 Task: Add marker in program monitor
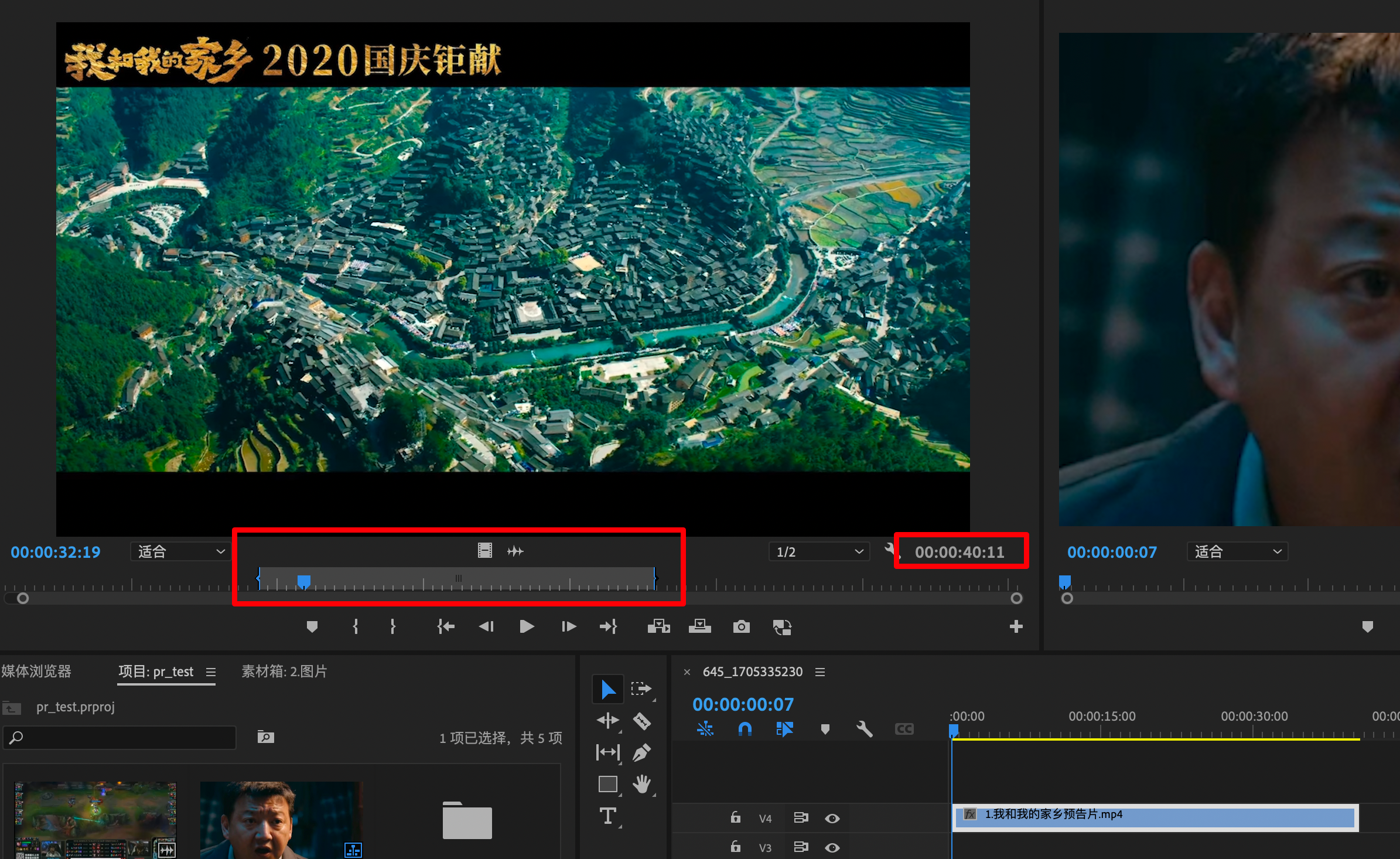tap(1367, 627)
